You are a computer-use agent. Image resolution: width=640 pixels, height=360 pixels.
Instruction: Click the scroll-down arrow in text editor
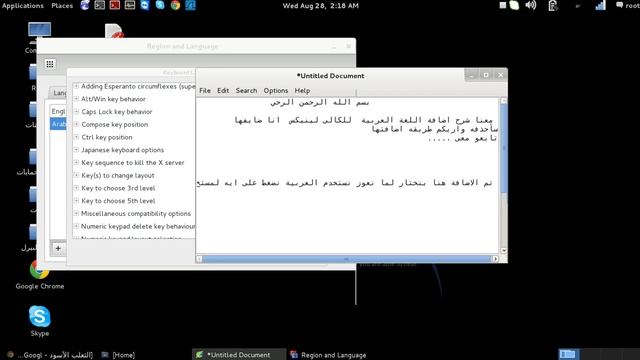[504, 251]
